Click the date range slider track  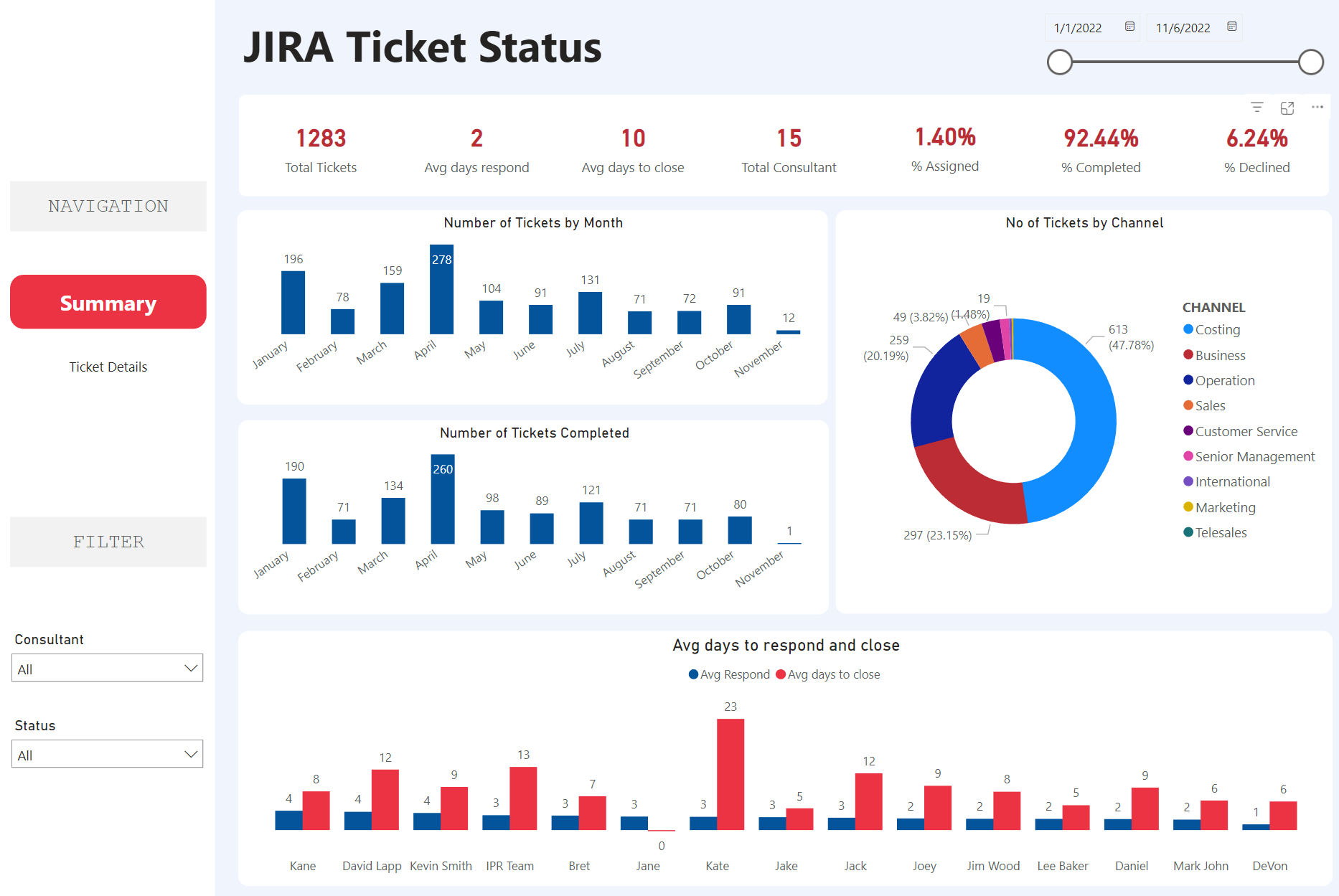point(1185,62)
